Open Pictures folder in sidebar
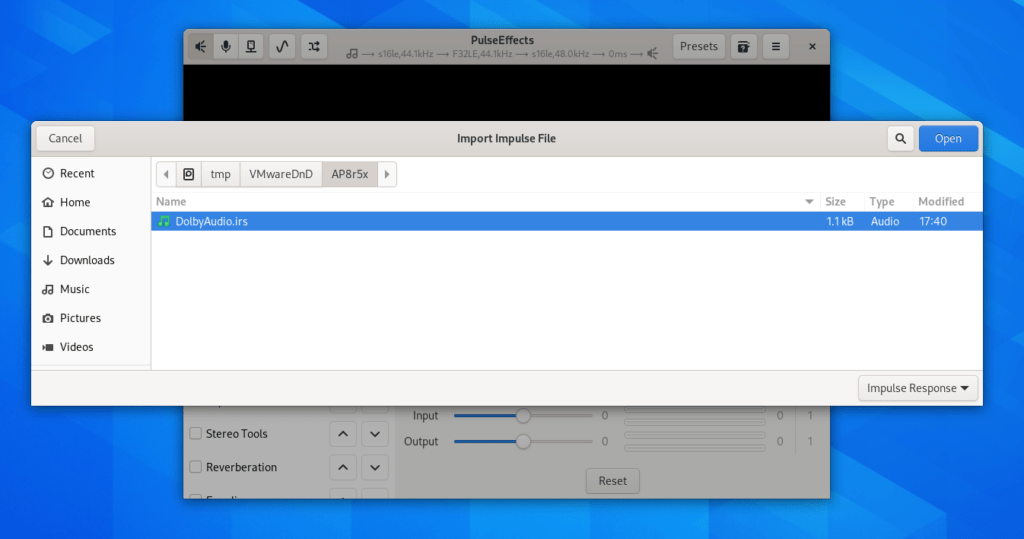 tap(91, 318)
